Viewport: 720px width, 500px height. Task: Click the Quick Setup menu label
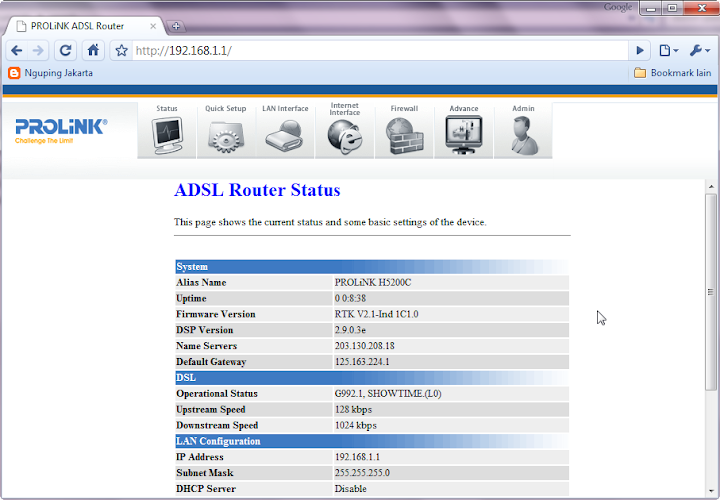click(225, 109)
